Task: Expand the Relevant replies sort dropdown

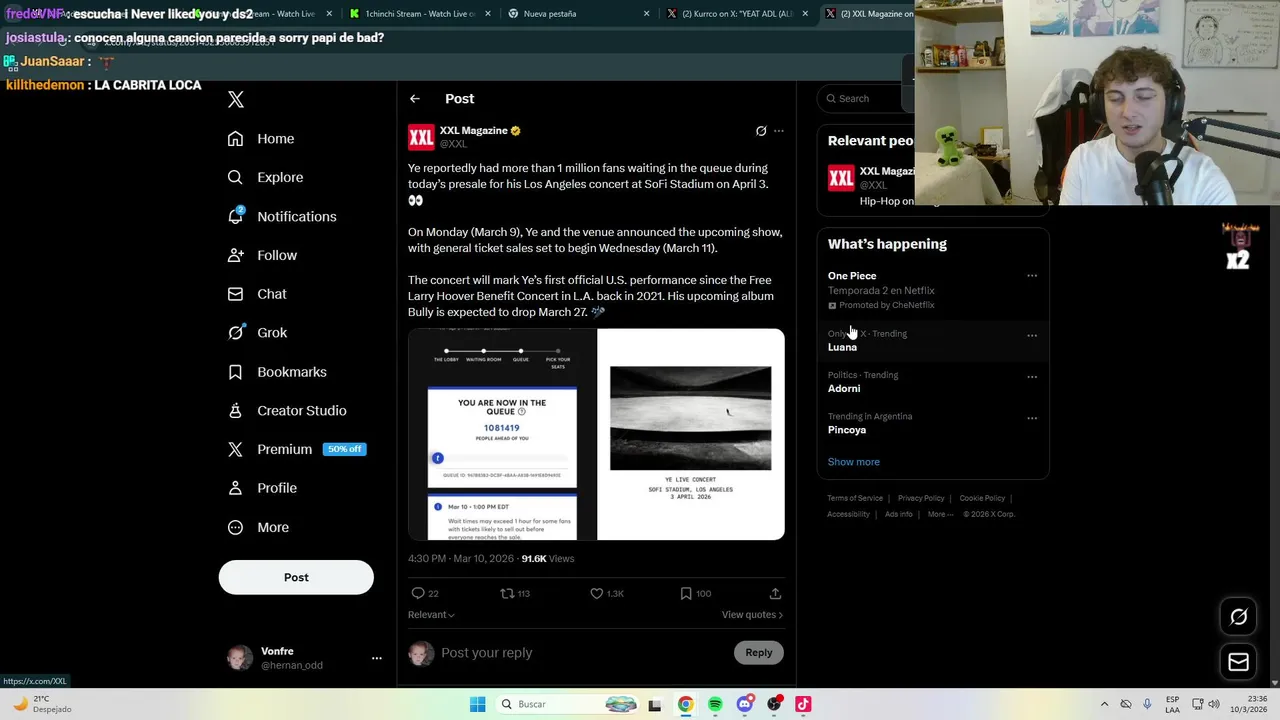Action: 431,615
